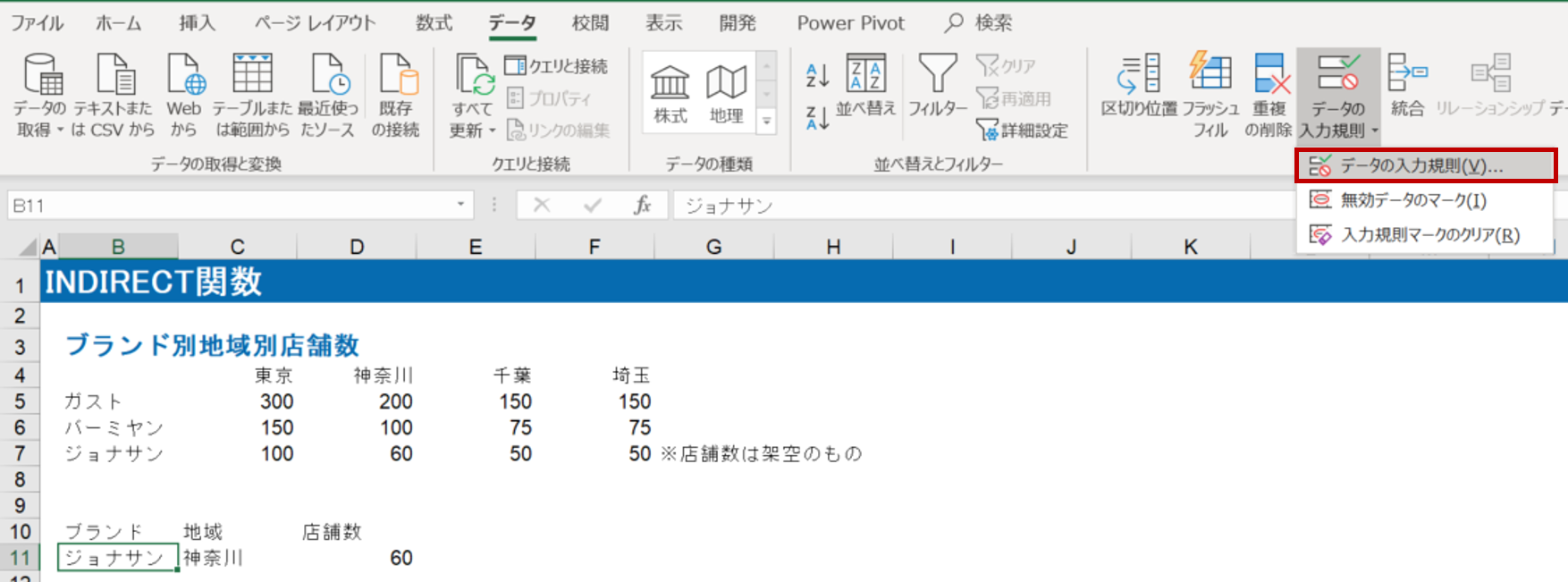This screenshot has height=582, width=1568.
Task: Click the クエリと接続 button
Action: 556,66
